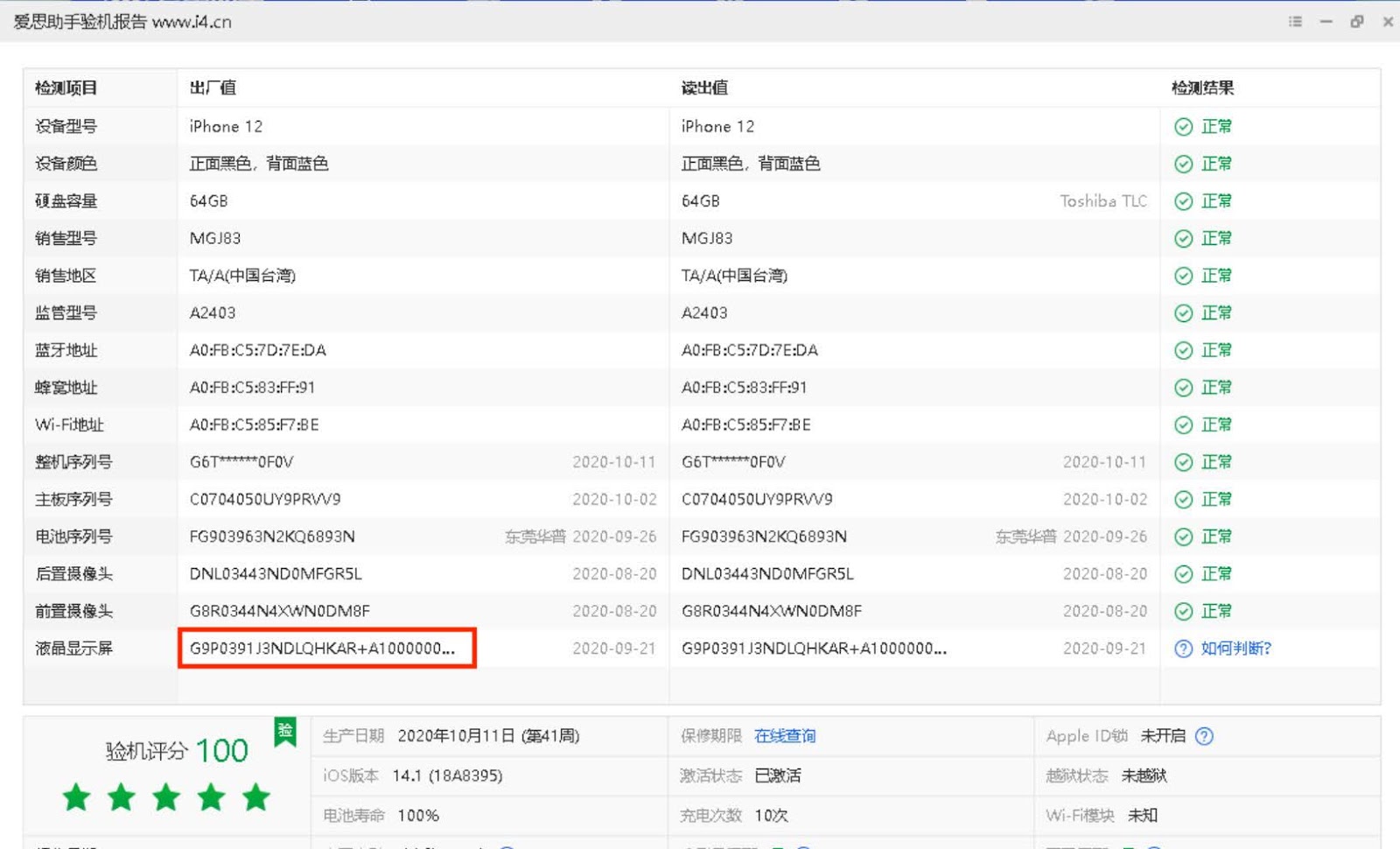Click factory rear camera serial DNL03443ND0MFGR5L

[276, 574]
